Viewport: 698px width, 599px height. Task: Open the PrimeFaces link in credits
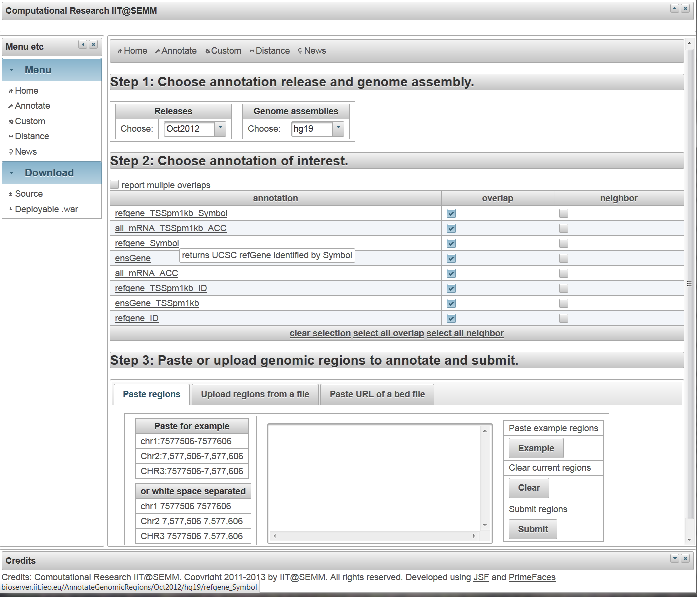pos(532,577)
